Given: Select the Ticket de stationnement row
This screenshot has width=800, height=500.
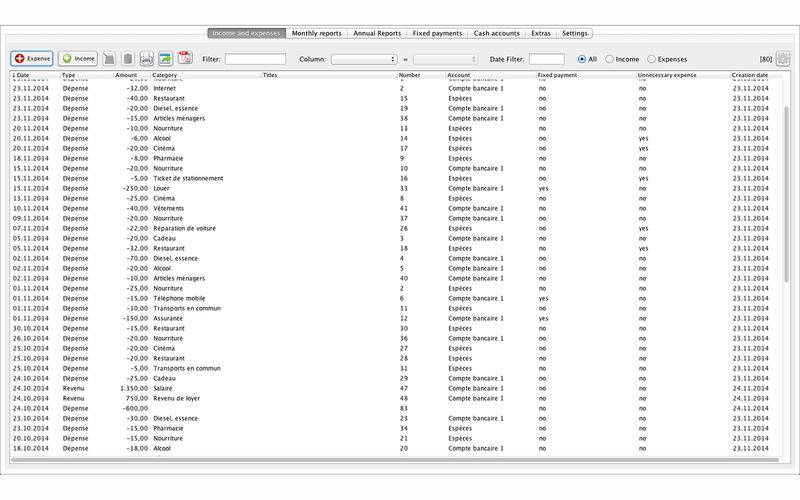Looking at the screenshot, I should click(x=396, y=179).
